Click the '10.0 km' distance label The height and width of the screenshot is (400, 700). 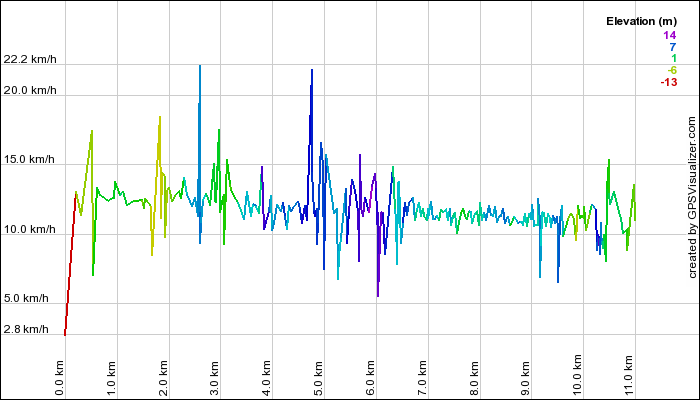click(577, 375)
